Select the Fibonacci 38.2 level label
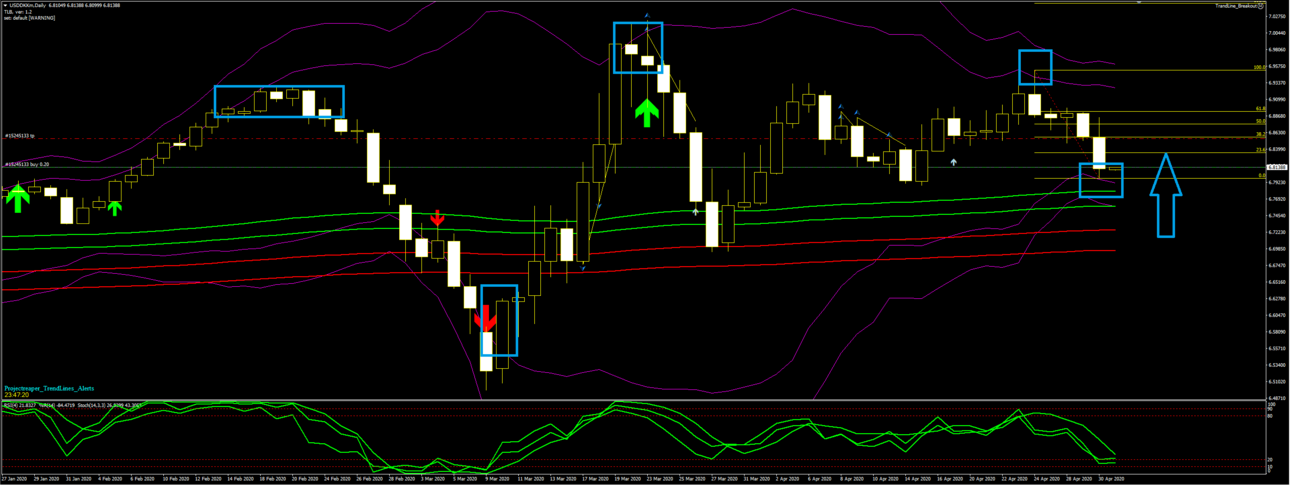 point(1260,135)
